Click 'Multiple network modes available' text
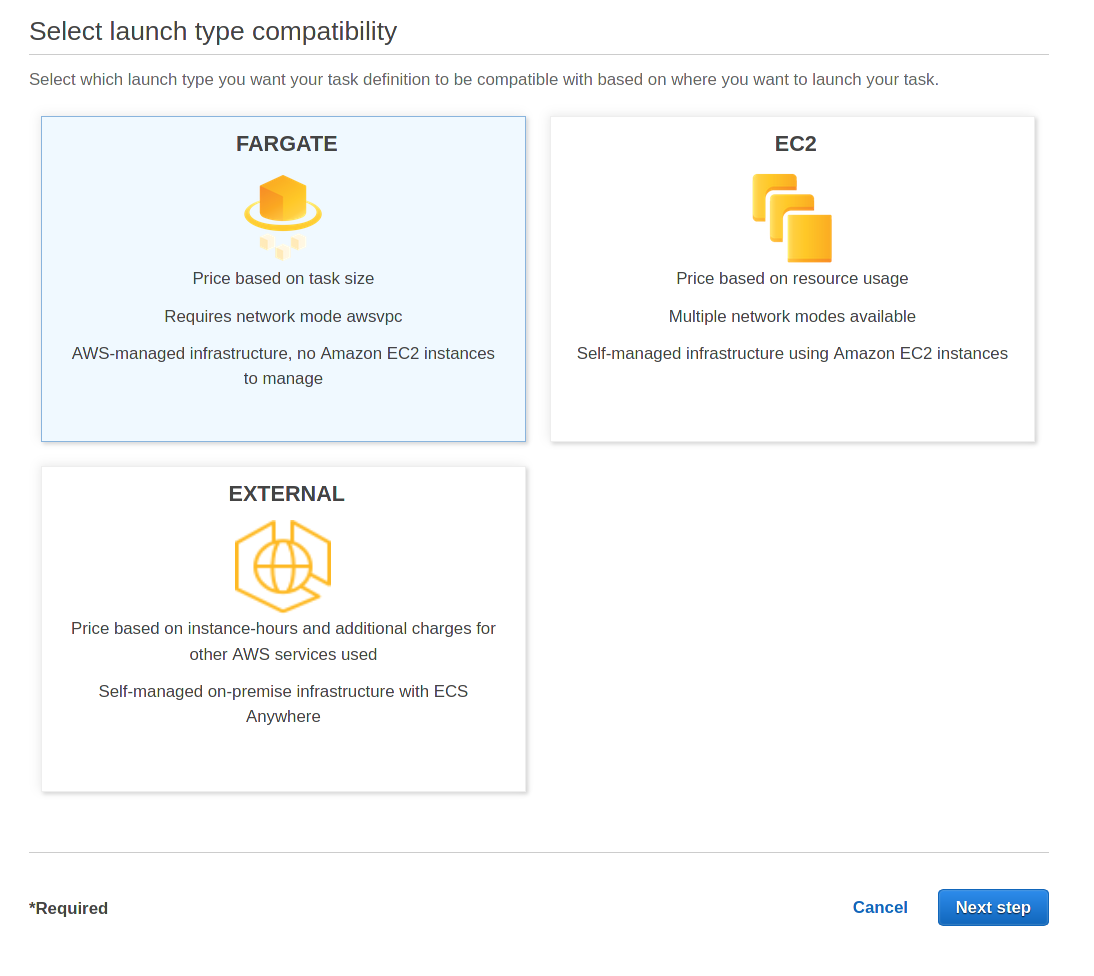The image size is (1094, 976). tap(792, 316)
